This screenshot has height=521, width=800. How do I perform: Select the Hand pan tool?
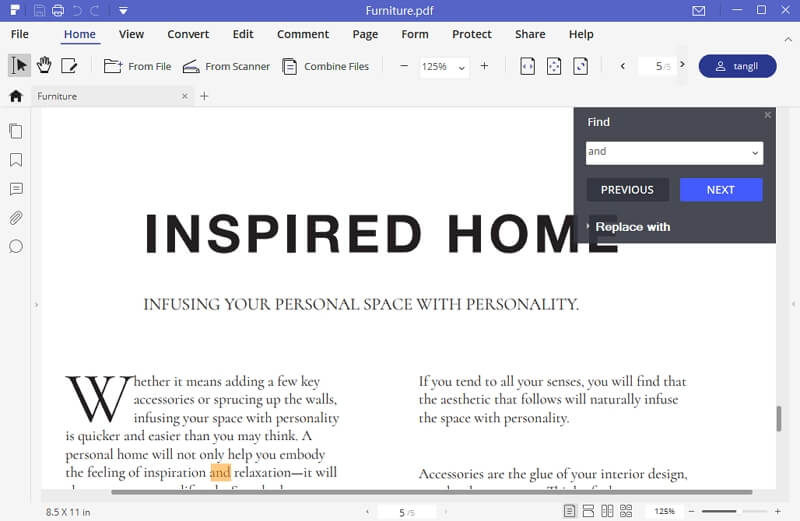pos(44,66)
